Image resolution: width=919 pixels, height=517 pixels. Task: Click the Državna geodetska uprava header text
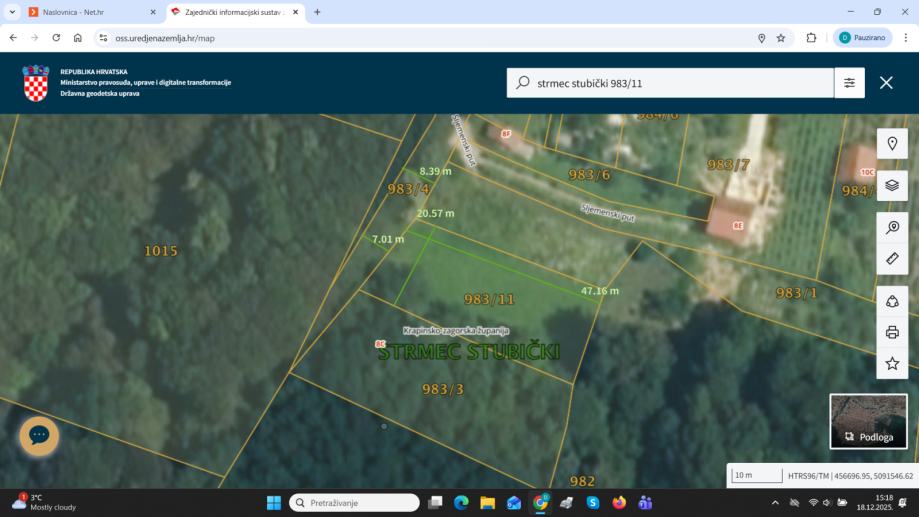(x=100, y=94)
